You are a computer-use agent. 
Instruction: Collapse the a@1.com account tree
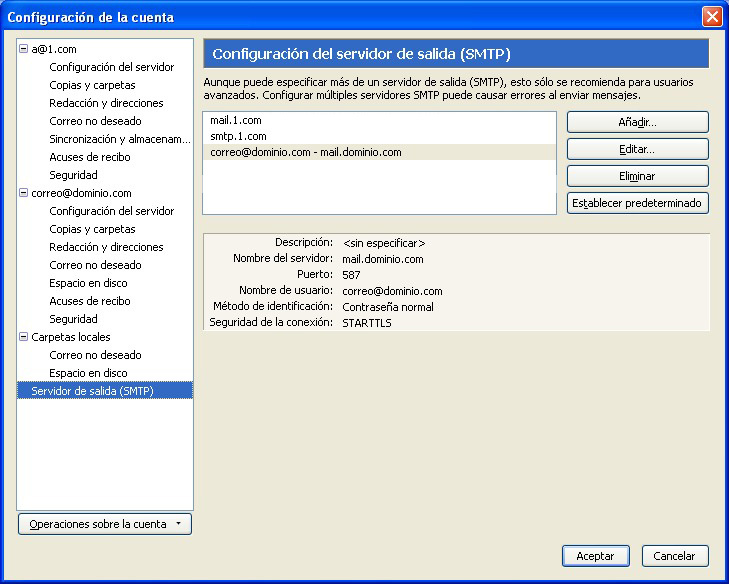tap(24, 49)
